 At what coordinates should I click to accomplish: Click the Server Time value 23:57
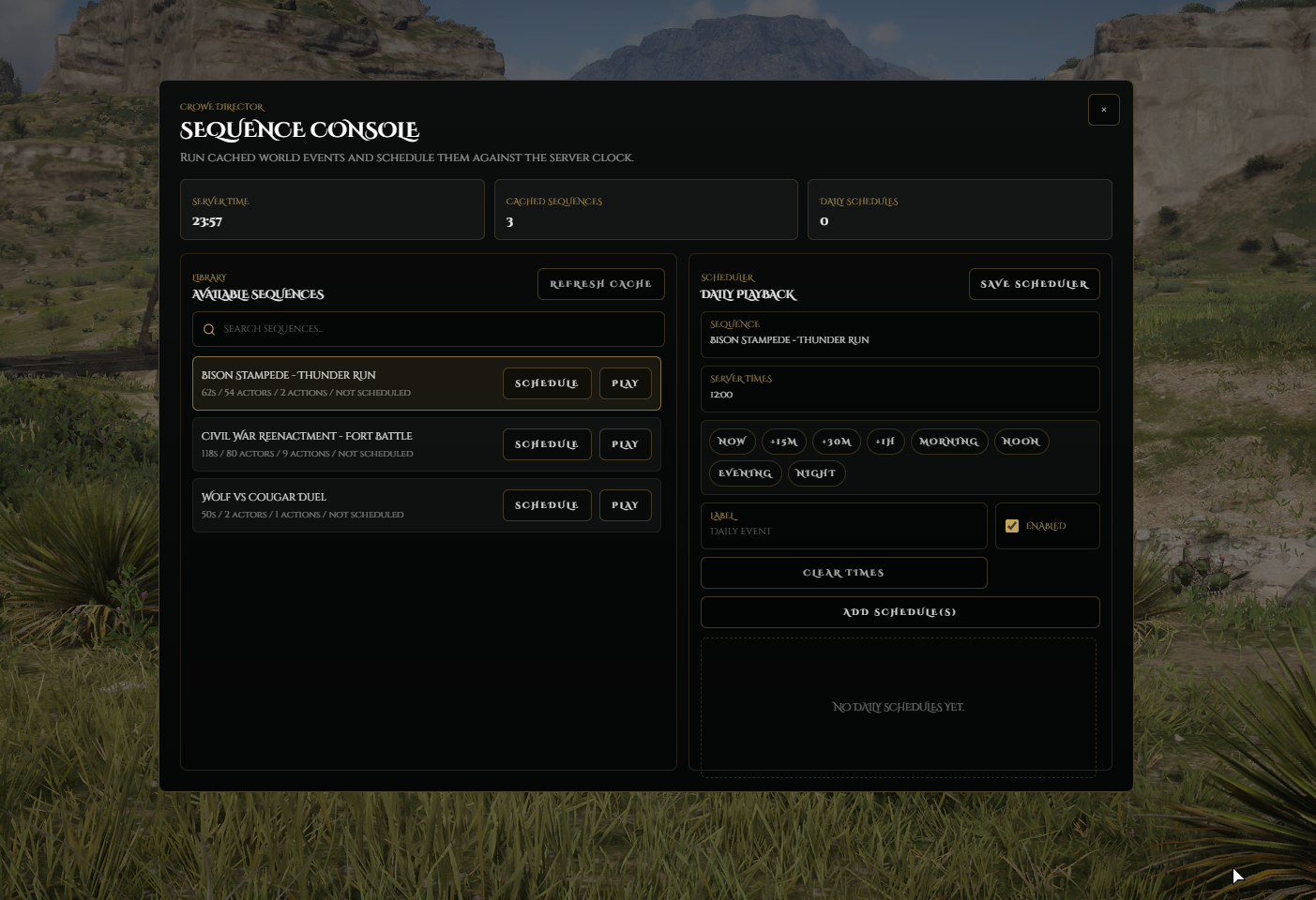(207, 221)
